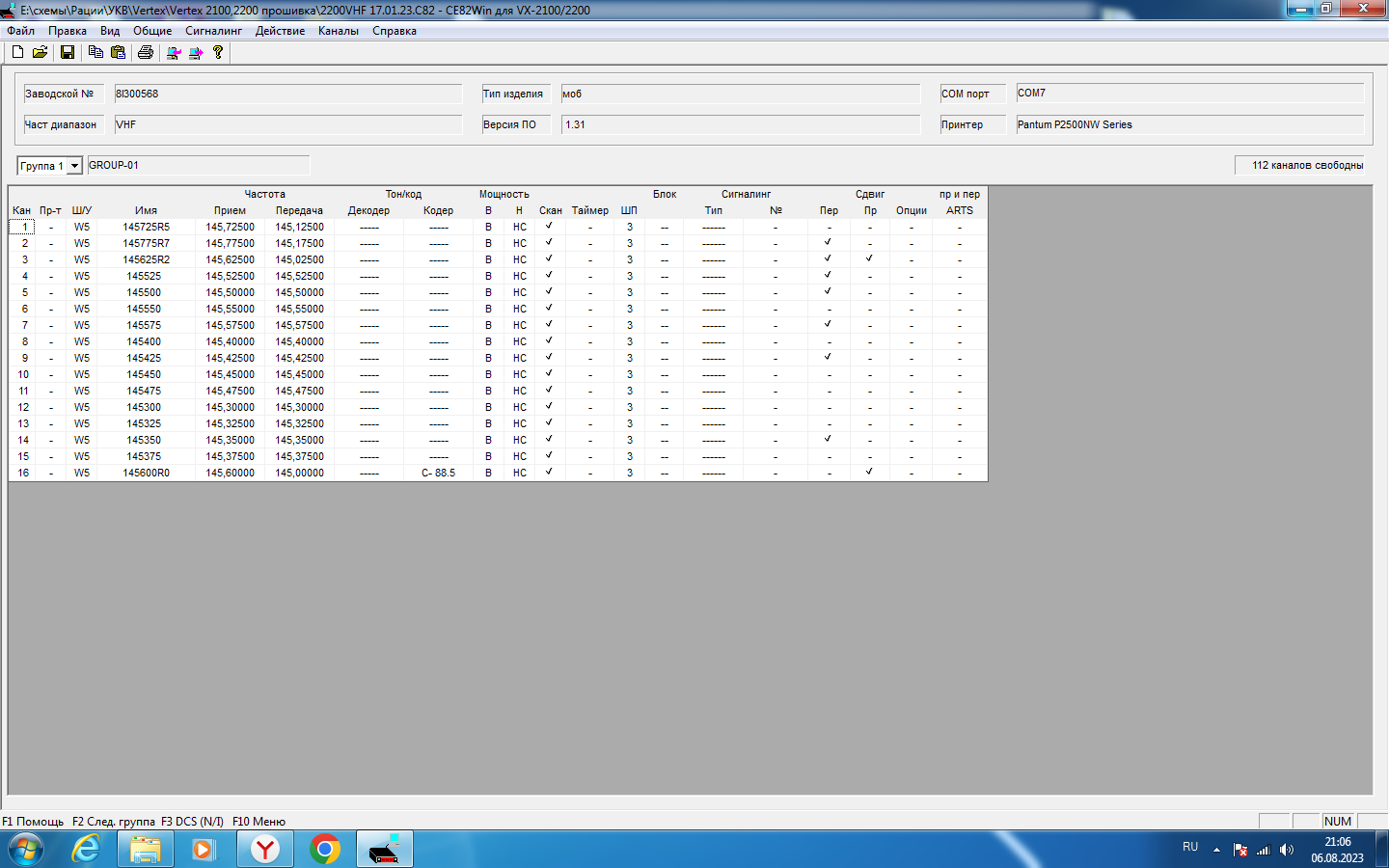This screenshot has width=1389, height=868.
Task: Click the ARTS column header
Action: pyautogui.click(x=960, y=210)
